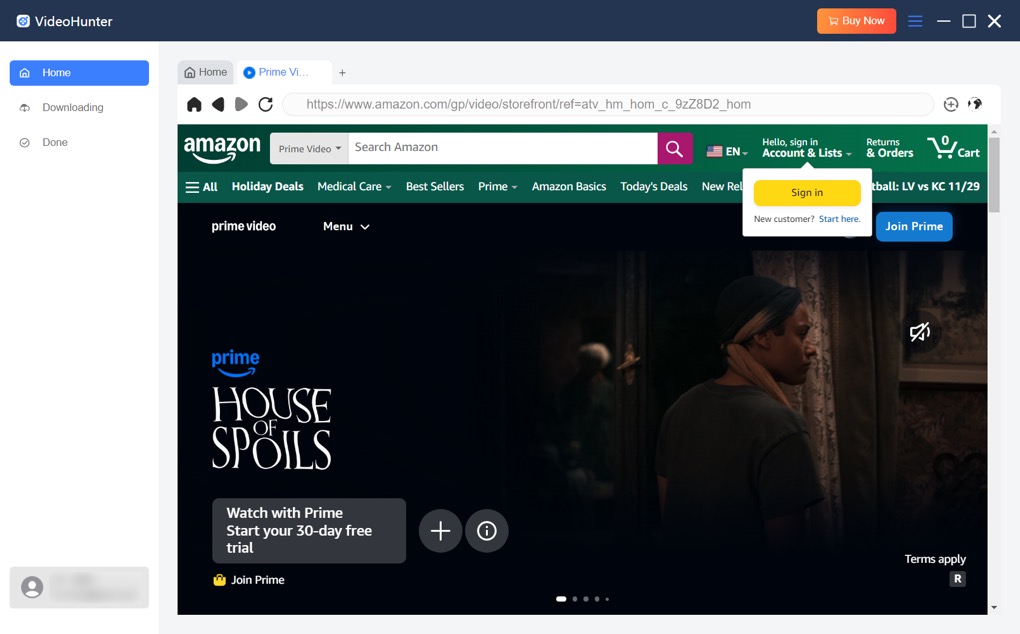Go forward with the forward arrow
The width and height of the screenshot is (1020, 634).
241,104
